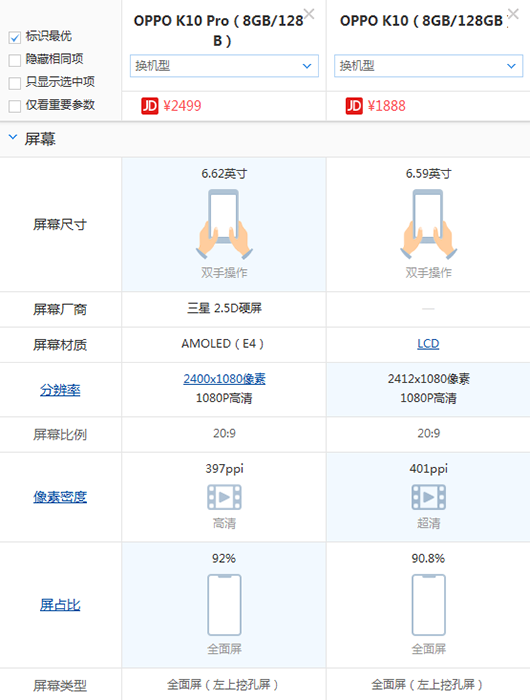Remove OPPO K10 from comparison
Viewport: 530px width, 700px height.
tap(513, 14)
